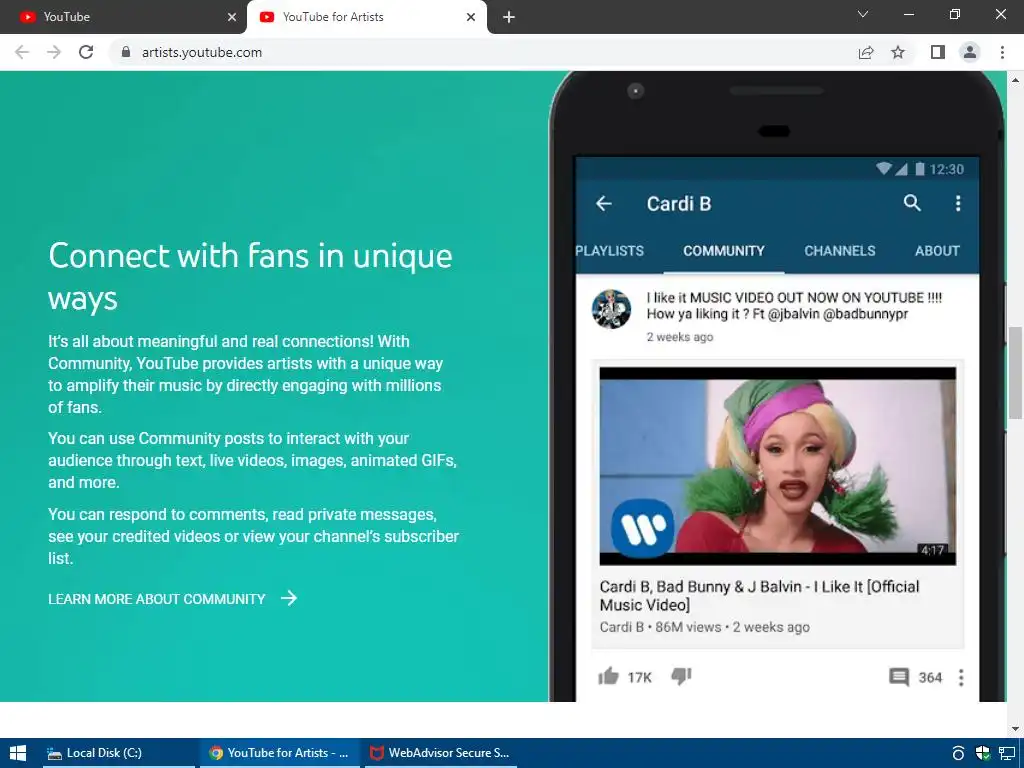Click the browser back arrow
The height and width of the screenshot is (768, 1024).
pyautogui.click(x=22, y=52)
